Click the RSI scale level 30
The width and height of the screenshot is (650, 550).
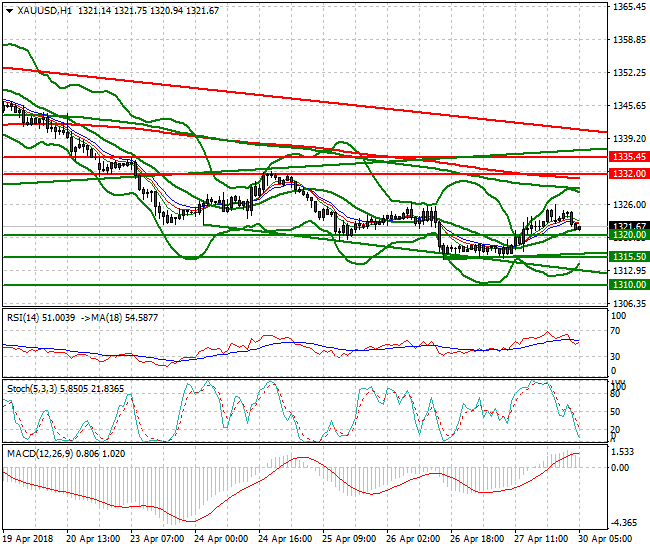tap(616, 357)
